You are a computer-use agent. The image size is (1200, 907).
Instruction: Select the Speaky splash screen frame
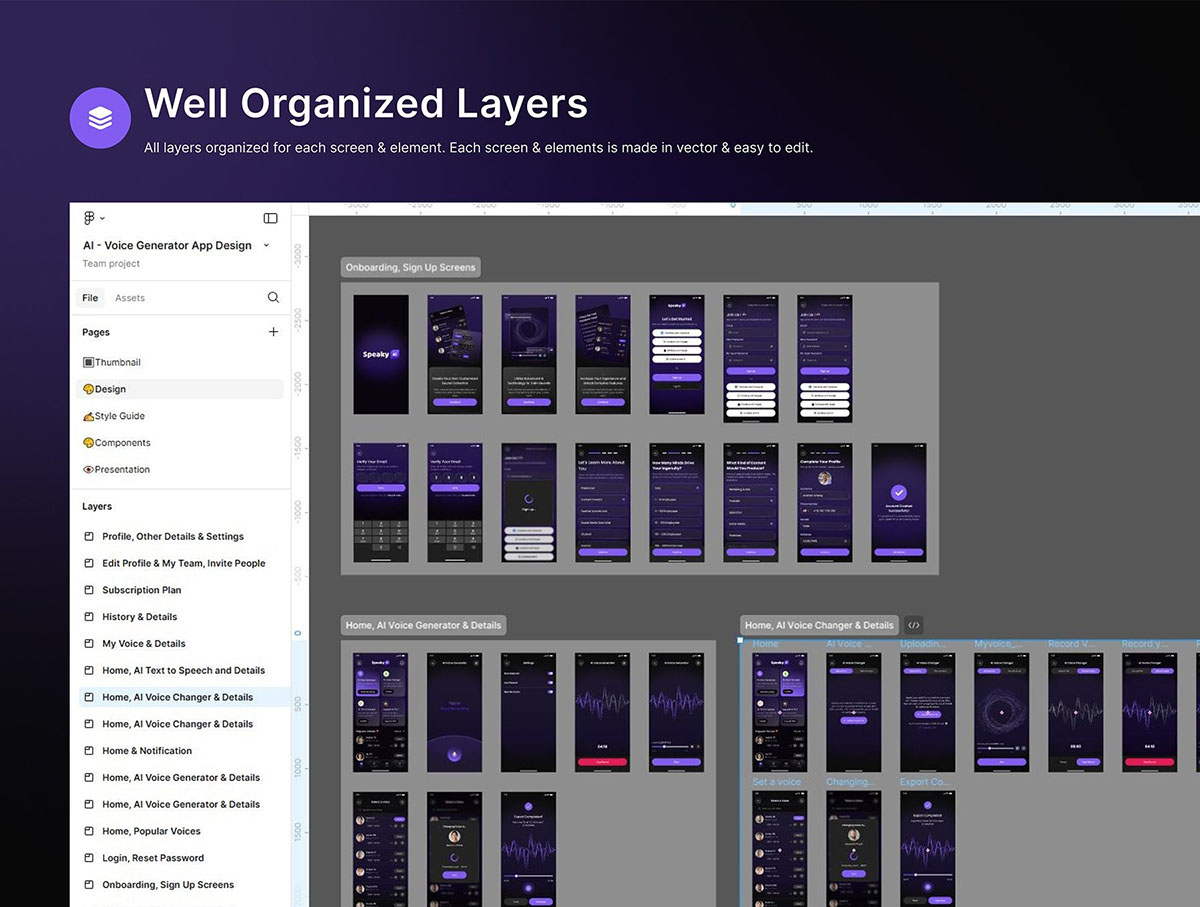[x=381, y=354]
